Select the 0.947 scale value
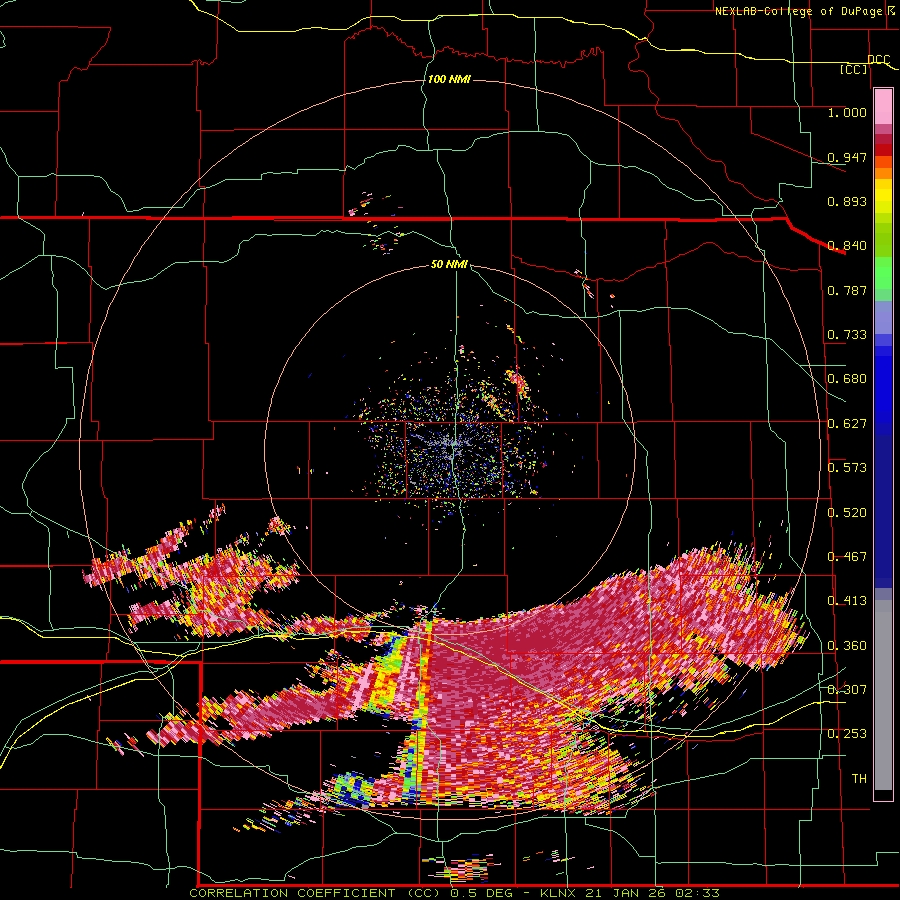This screenshot has height=900, width=900. click(847, 157)
